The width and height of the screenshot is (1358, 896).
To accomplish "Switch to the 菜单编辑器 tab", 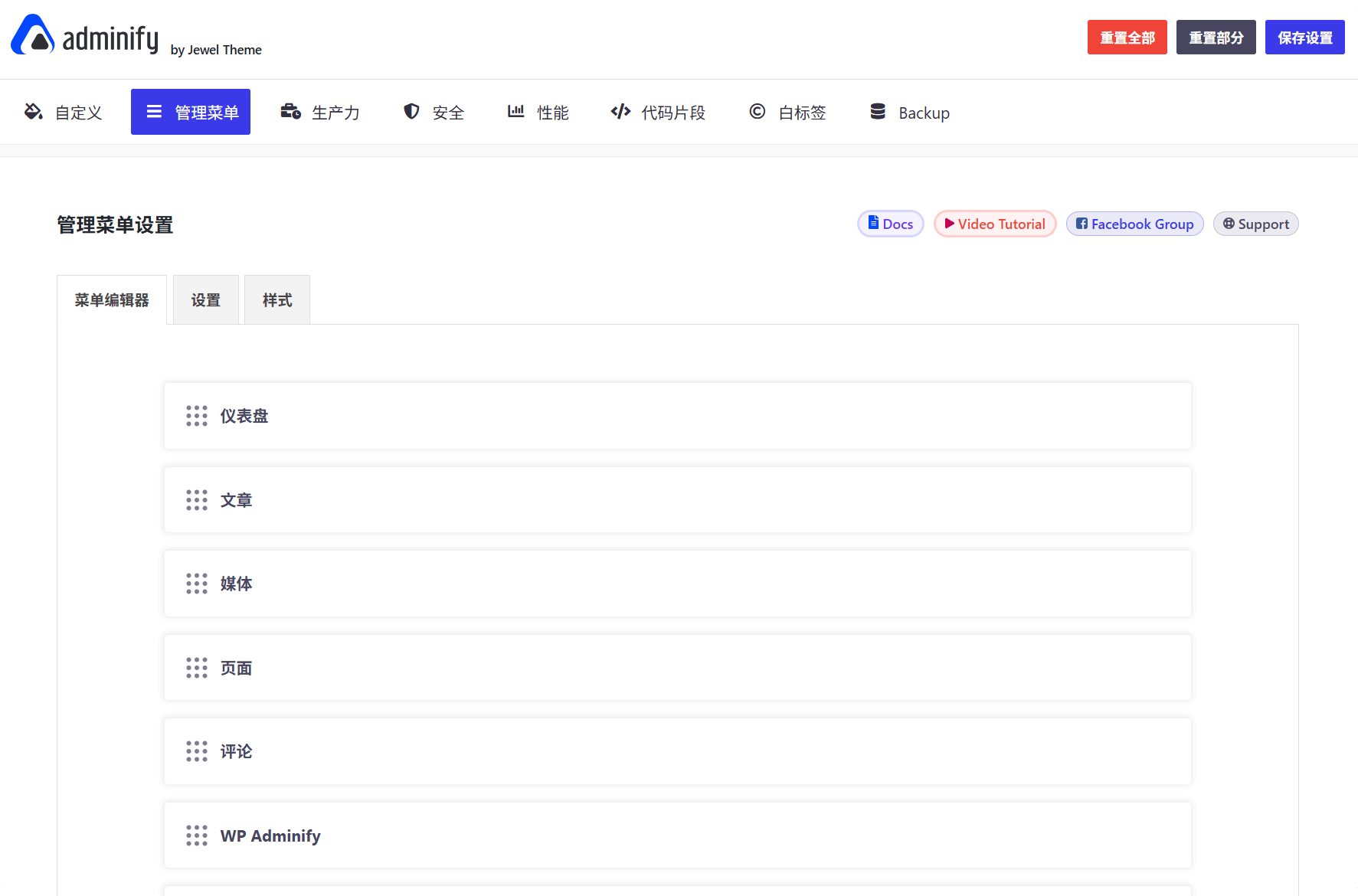I will coord(112,300).
